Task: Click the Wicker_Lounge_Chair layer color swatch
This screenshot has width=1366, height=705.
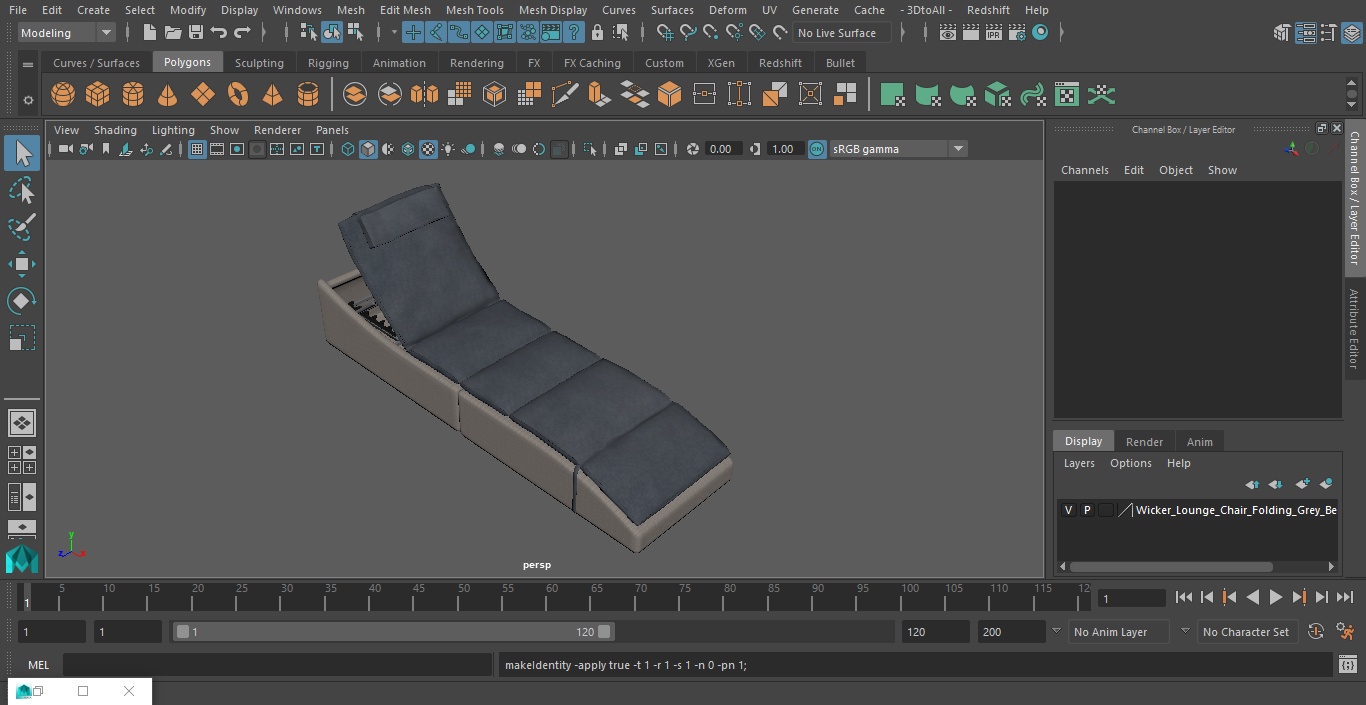Action: click(x=1125, y=510)
